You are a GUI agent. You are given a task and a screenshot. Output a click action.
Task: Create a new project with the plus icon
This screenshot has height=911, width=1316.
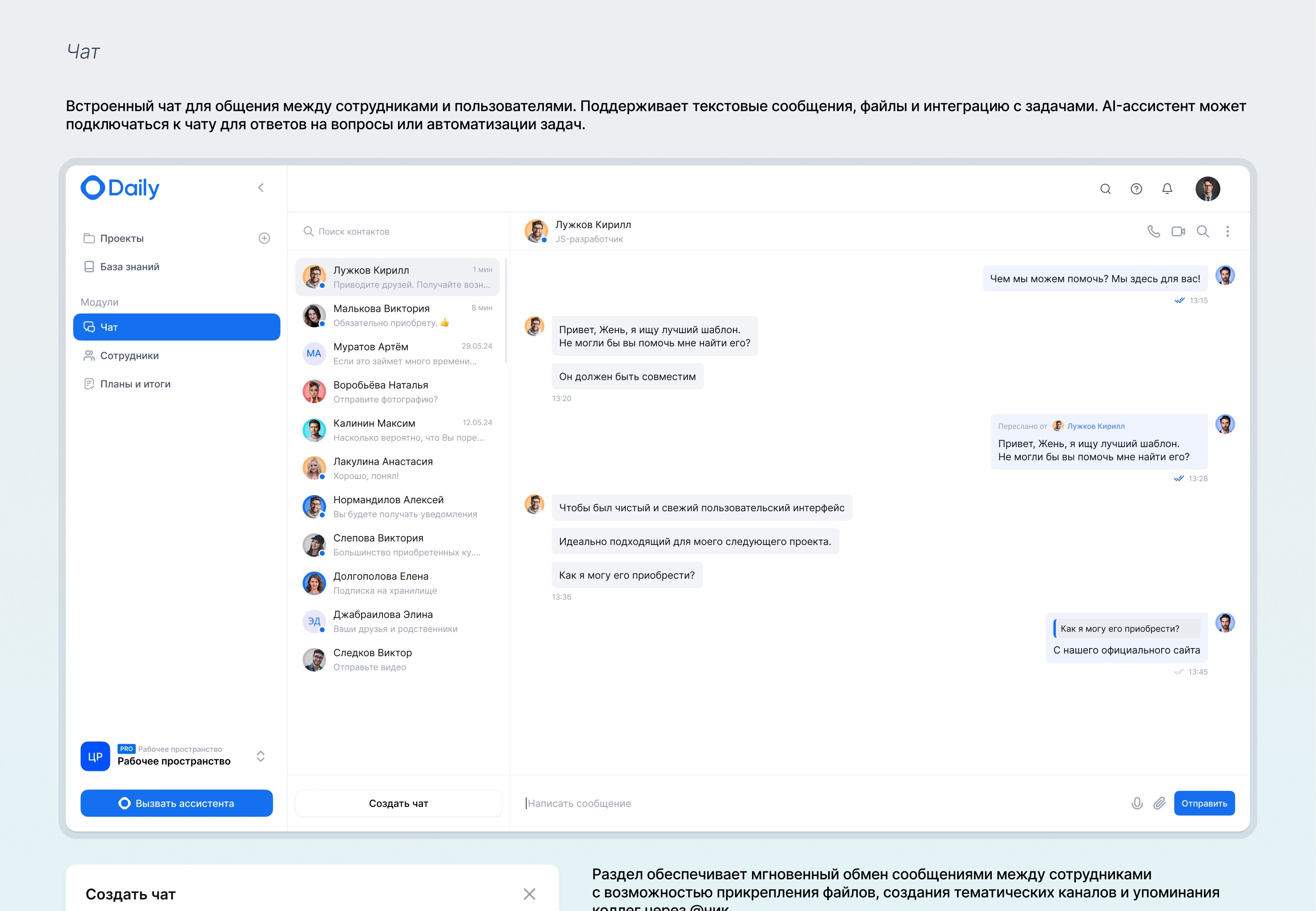264,238
